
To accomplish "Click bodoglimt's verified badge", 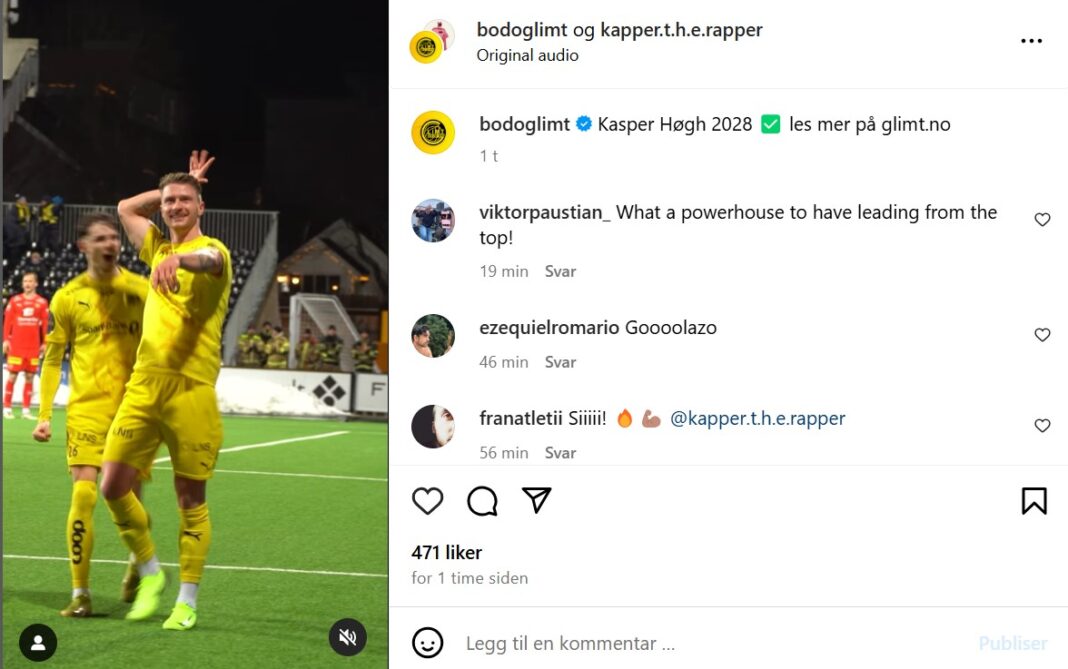I will [583, 124].
